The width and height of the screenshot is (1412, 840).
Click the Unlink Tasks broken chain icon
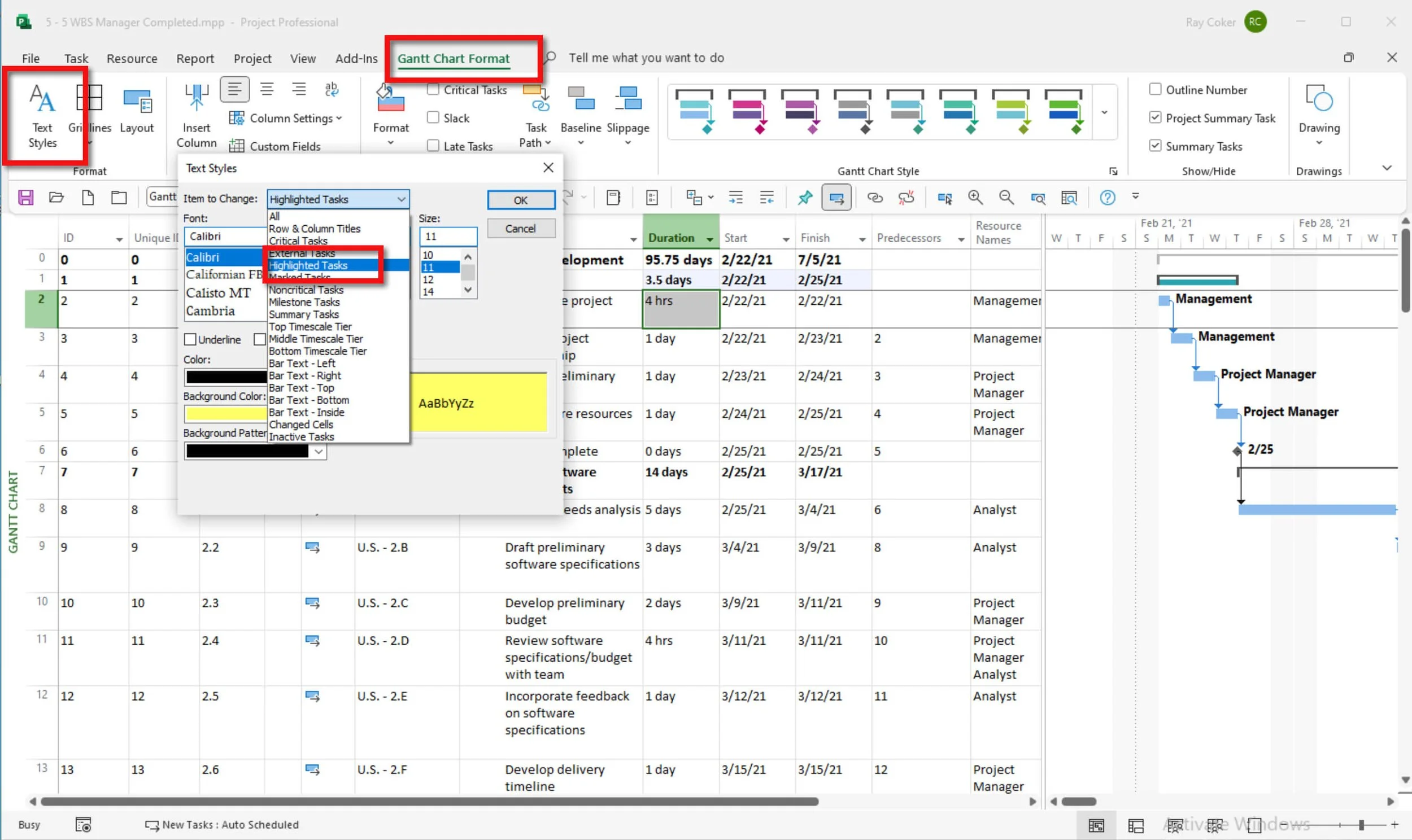(x=906, y=198)
